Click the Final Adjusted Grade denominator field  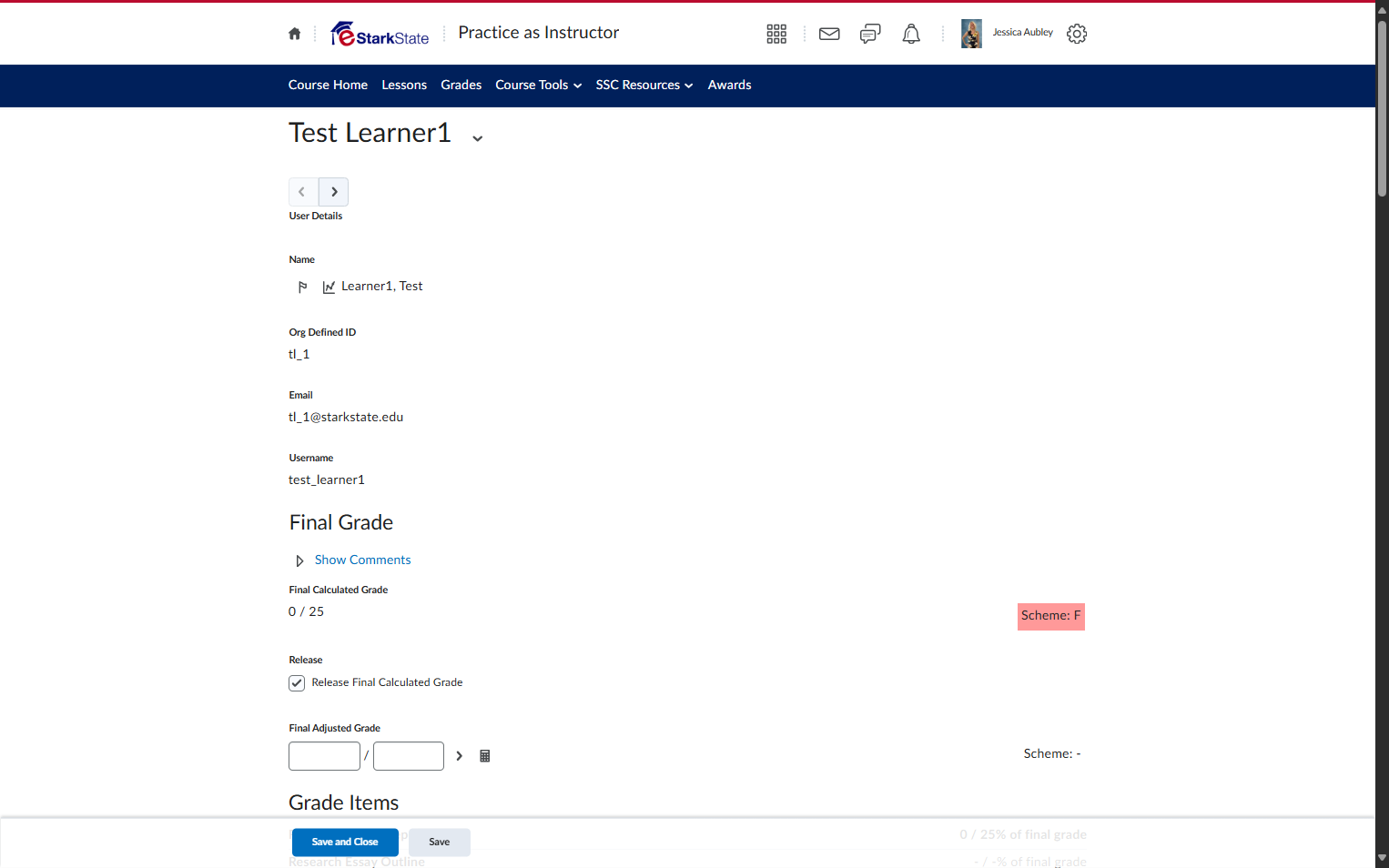409,756
